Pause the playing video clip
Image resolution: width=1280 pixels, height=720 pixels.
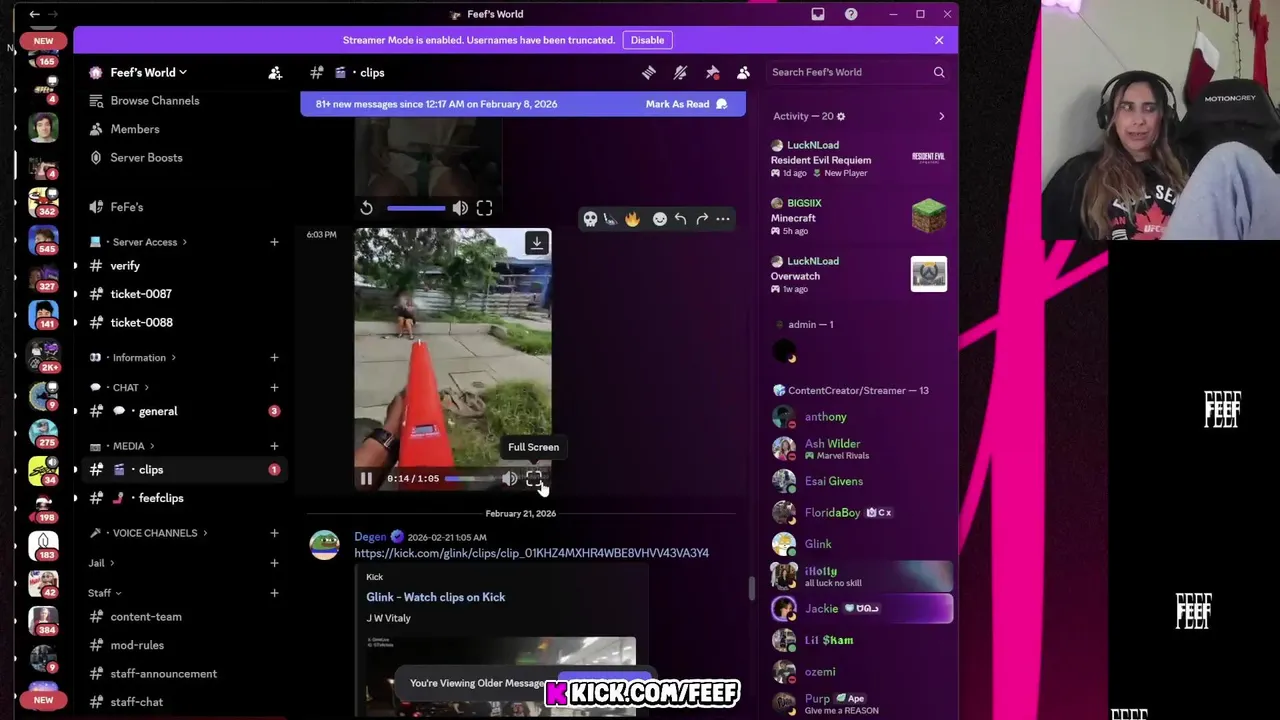coord(366,479)
